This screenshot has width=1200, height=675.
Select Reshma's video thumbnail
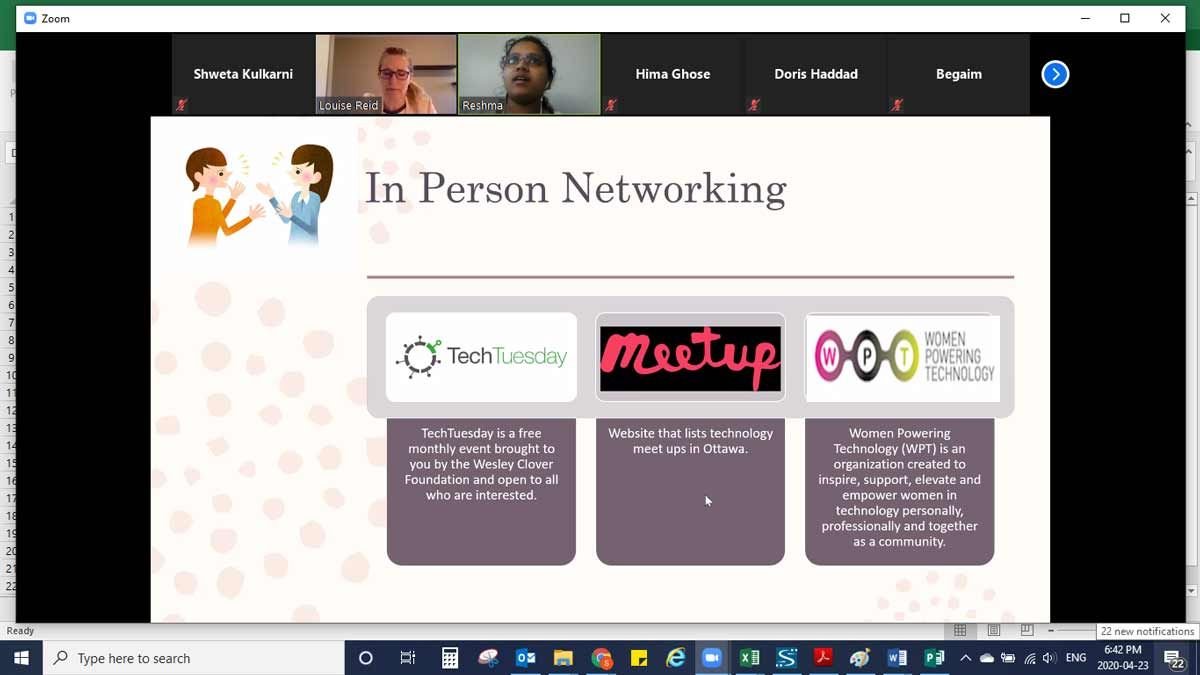coord(529,74)
